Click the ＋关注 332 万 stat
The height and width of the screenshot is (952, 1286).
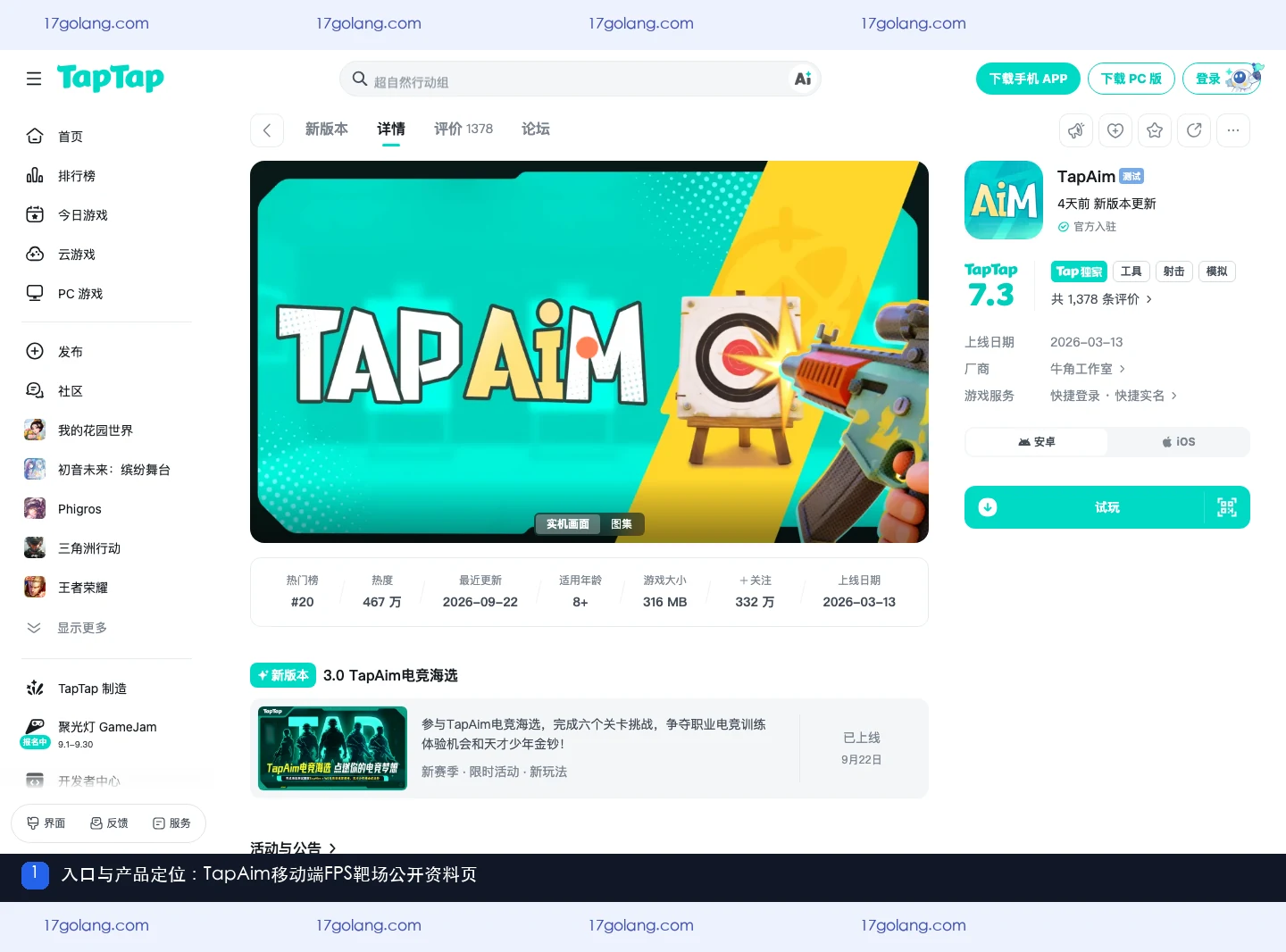[x=755, y=591]
